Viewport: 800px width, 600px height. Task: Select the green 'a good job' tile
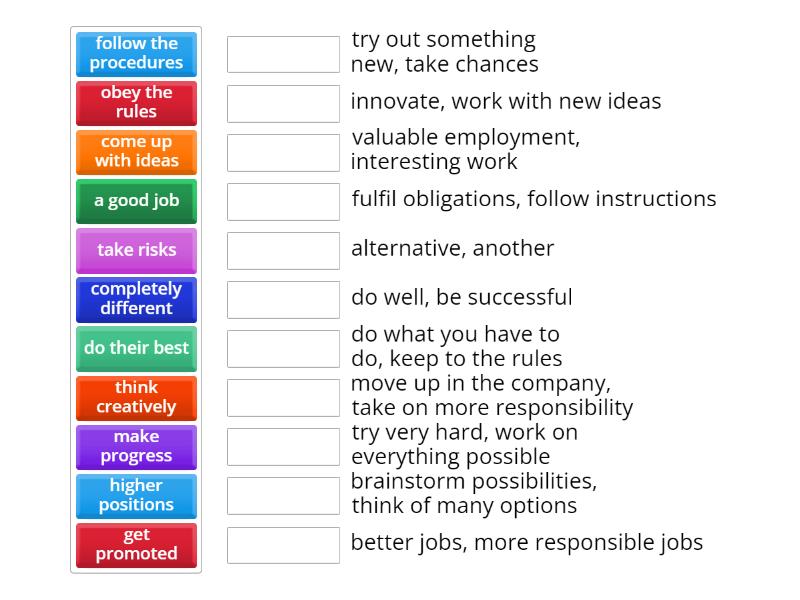pyautogui.click(x=136, y=201)
